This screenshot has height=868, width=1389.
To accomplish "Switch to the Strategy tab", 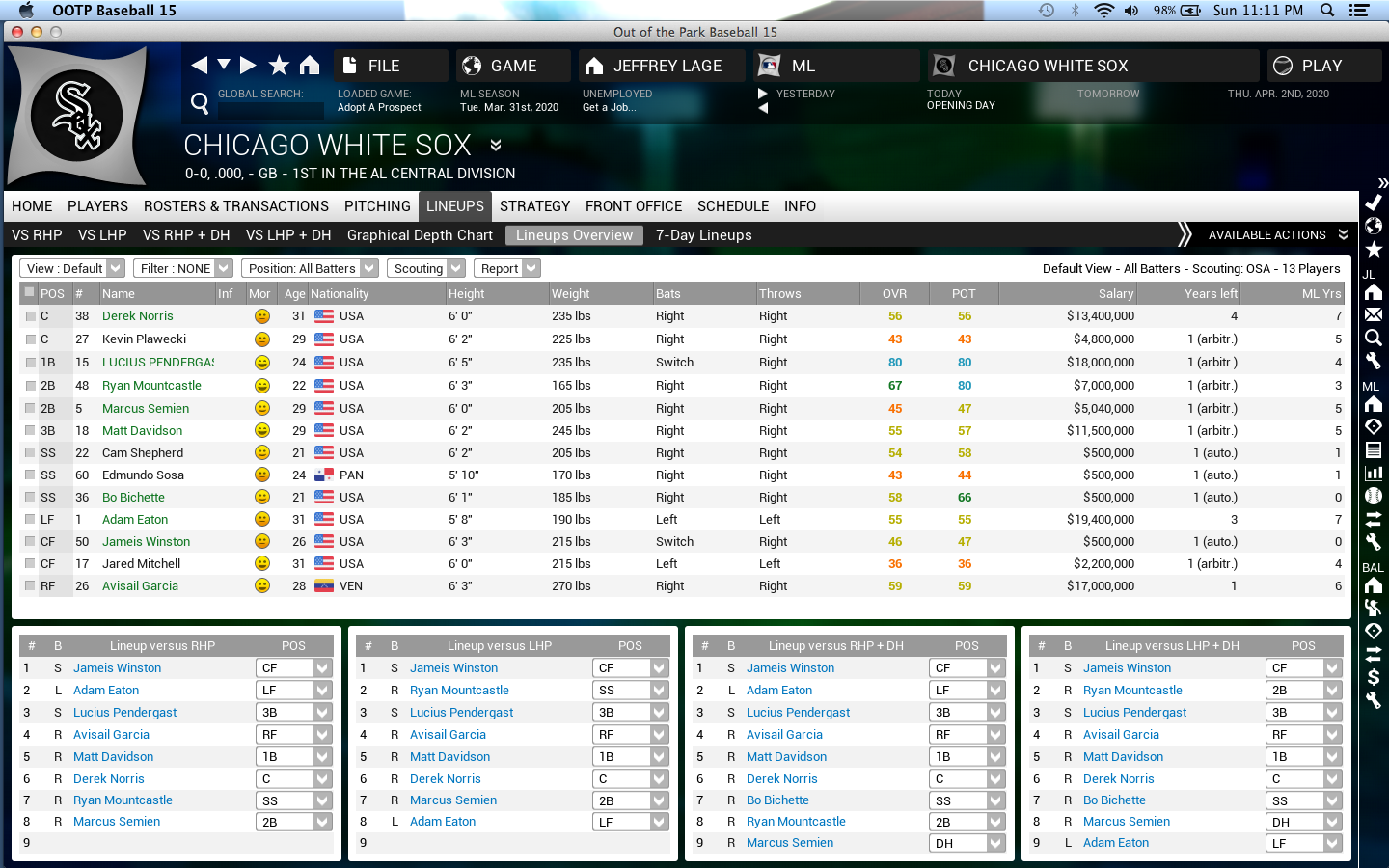I will click(535, 205).
